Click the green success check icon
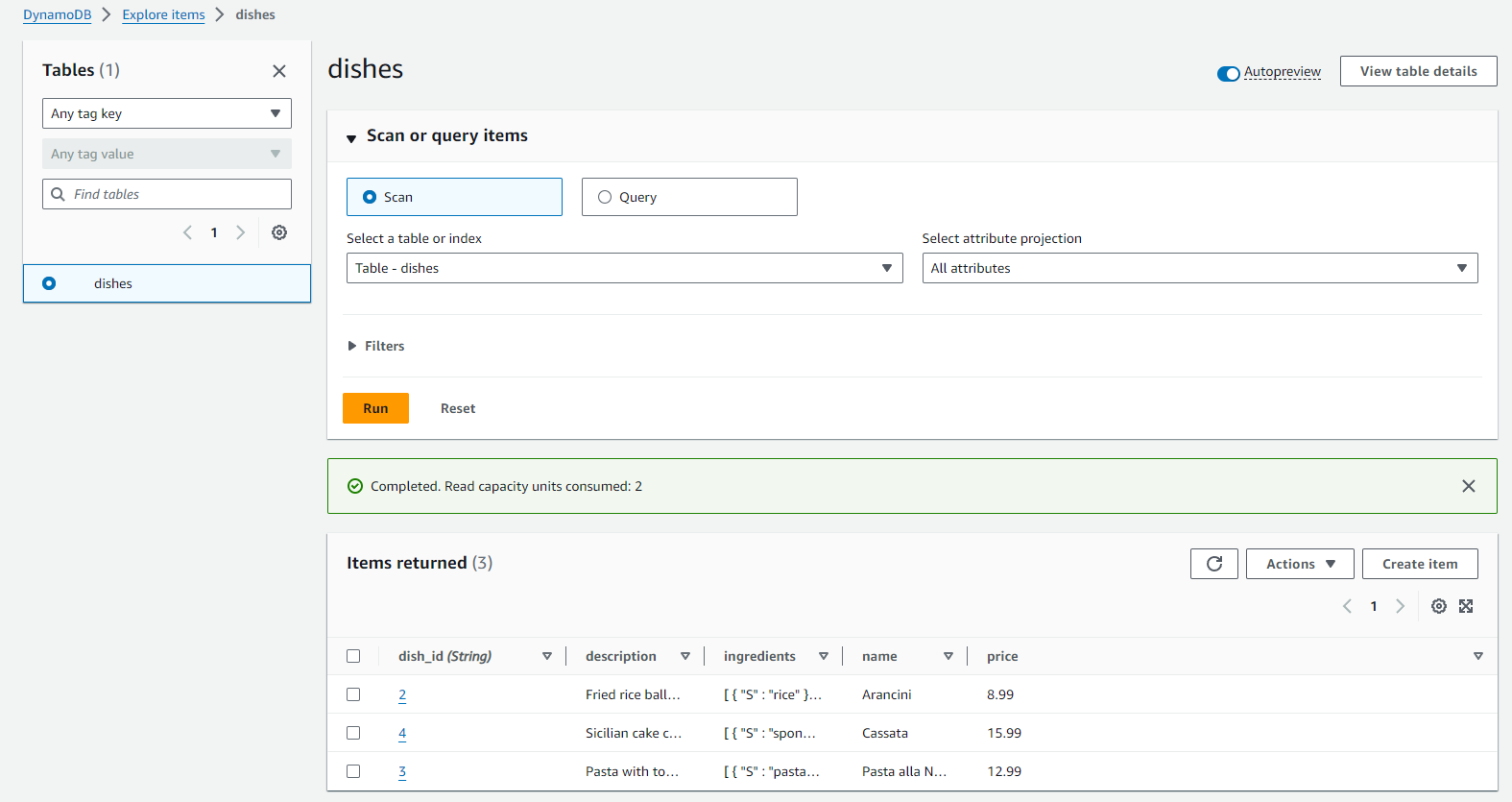Image resolution: width=1512 pixels, height=802 pixels. 355,486
